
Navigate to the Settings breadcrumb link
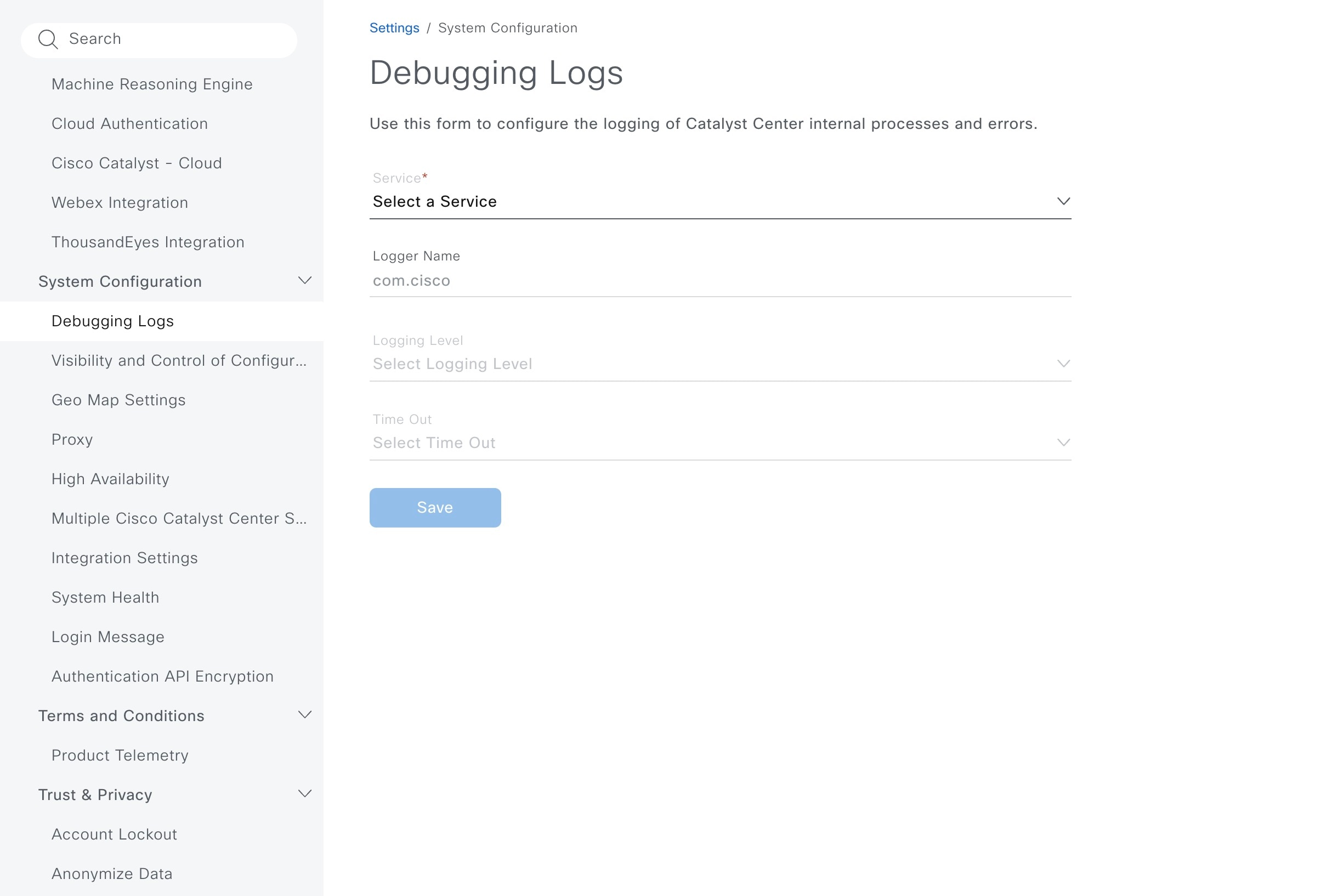[x=394, y=27]
